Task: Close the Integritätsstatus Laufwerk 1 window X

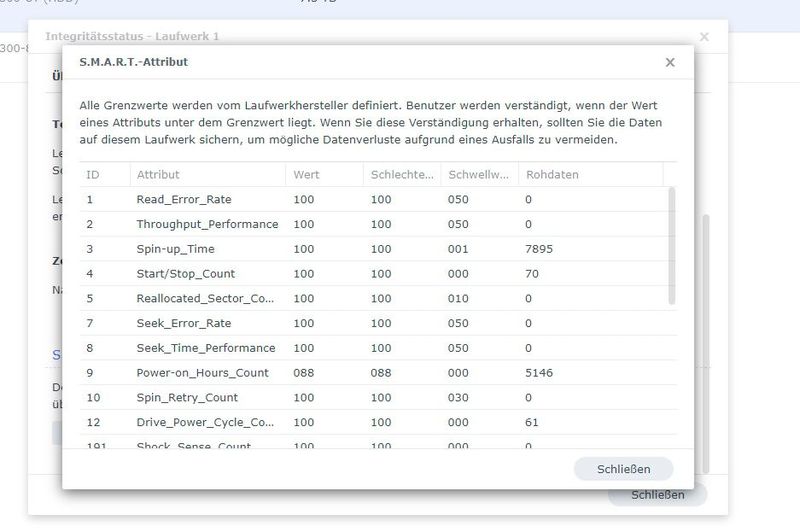Action: 704,37
